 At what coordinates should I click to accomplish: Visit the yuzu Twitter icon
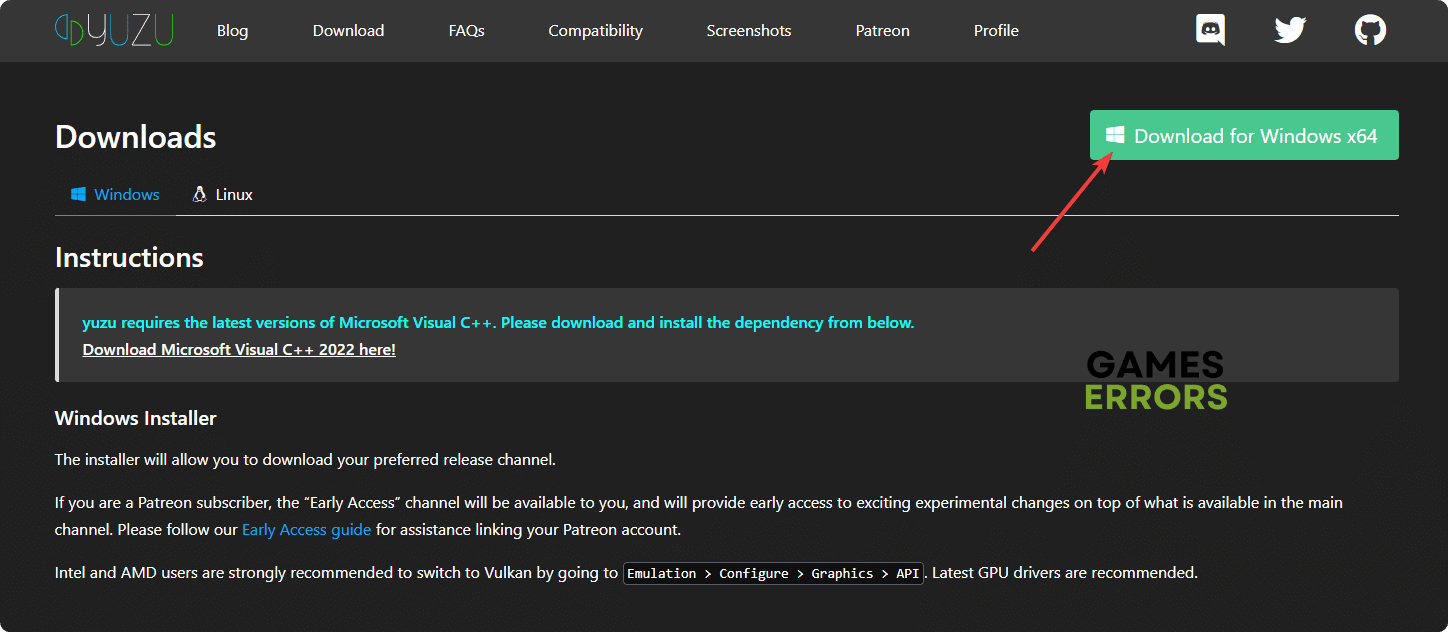1290,30
